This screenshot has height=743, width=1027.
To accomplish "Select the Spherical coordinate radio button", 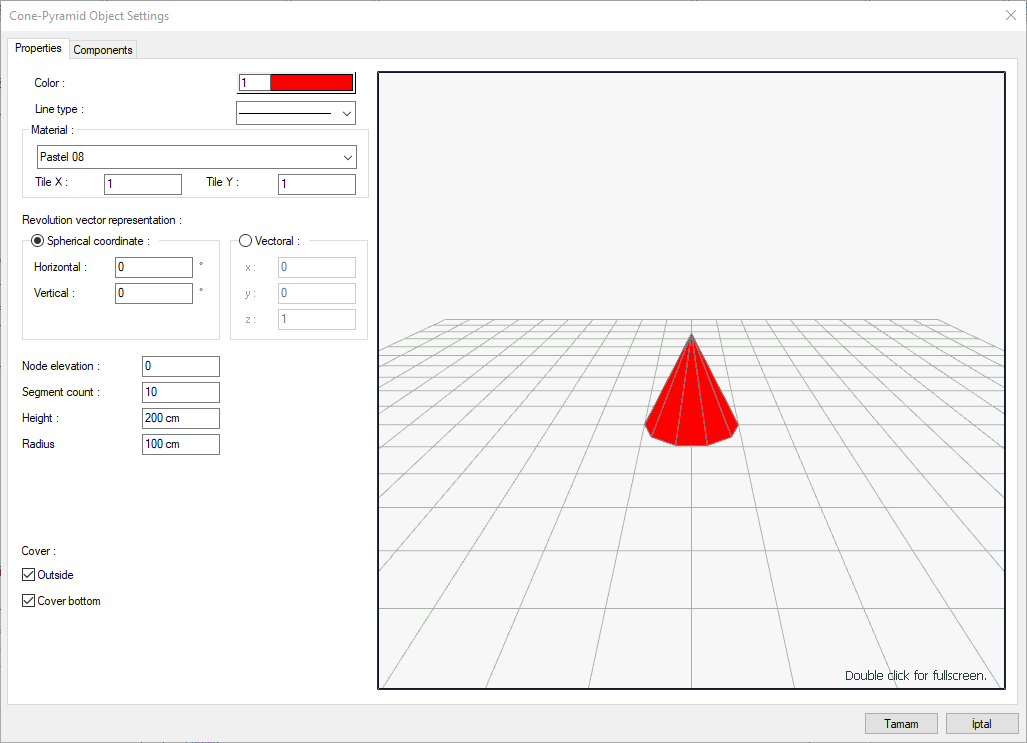I will coord(38,241).
